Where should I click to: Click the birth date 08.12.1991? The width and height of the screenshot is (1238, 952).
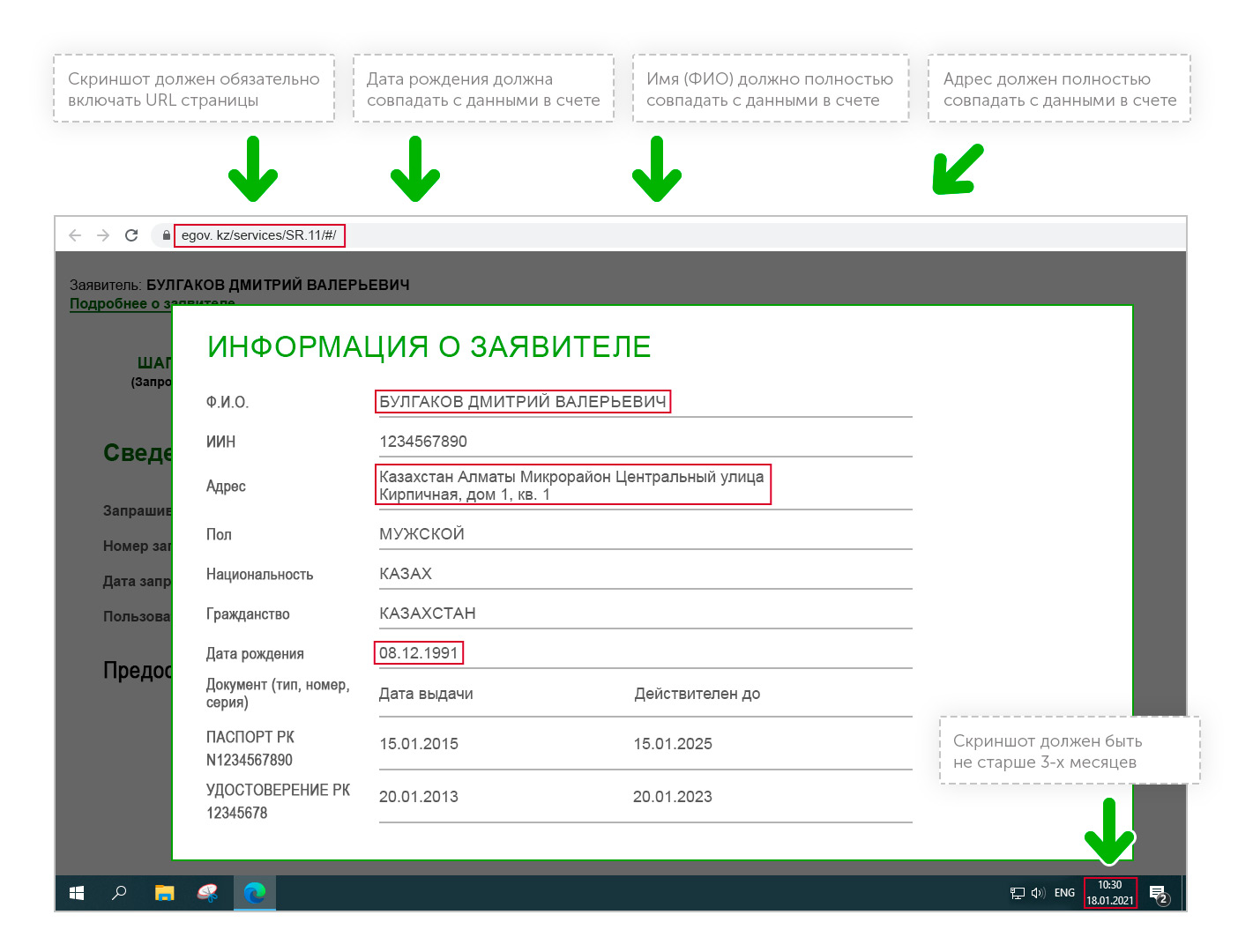tap(418, 653)
